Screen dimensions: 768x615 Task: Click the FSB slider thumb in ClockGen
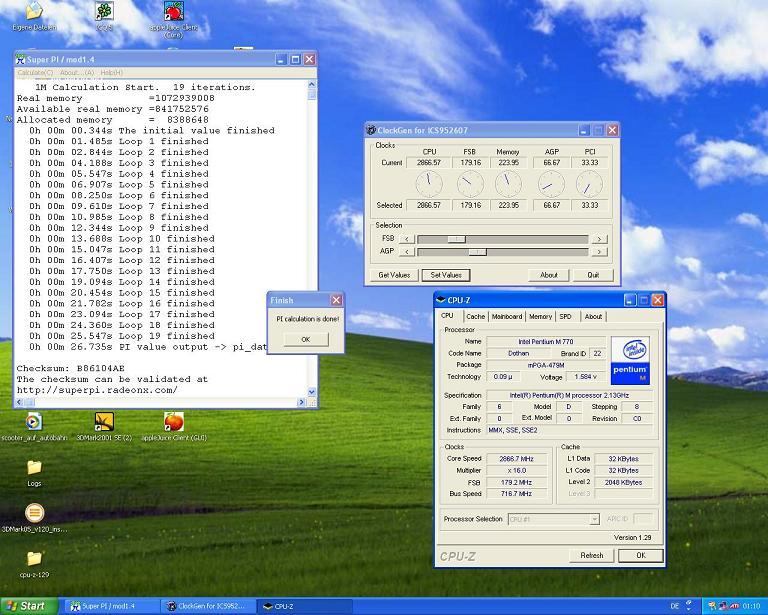pos(456,239)
